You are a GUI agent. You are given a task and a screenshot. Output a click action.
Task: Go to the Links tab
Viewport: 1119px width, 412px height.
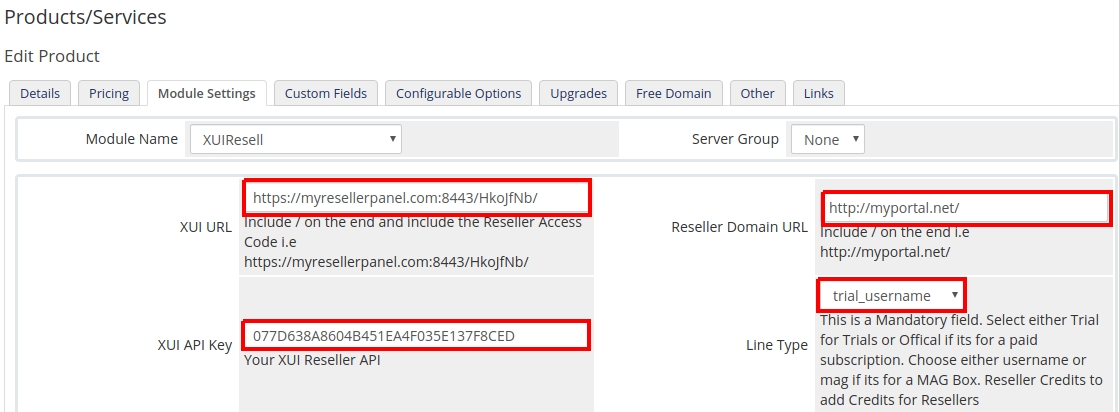coord(819,93)
